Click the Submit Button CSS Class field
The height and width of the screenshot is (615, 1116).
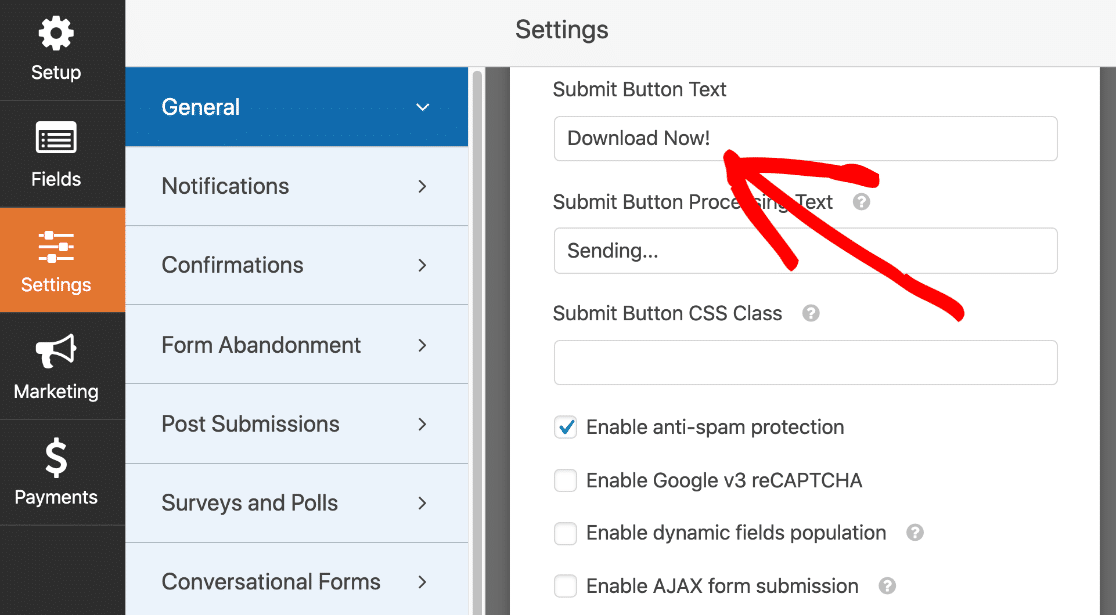coord(805,362)
